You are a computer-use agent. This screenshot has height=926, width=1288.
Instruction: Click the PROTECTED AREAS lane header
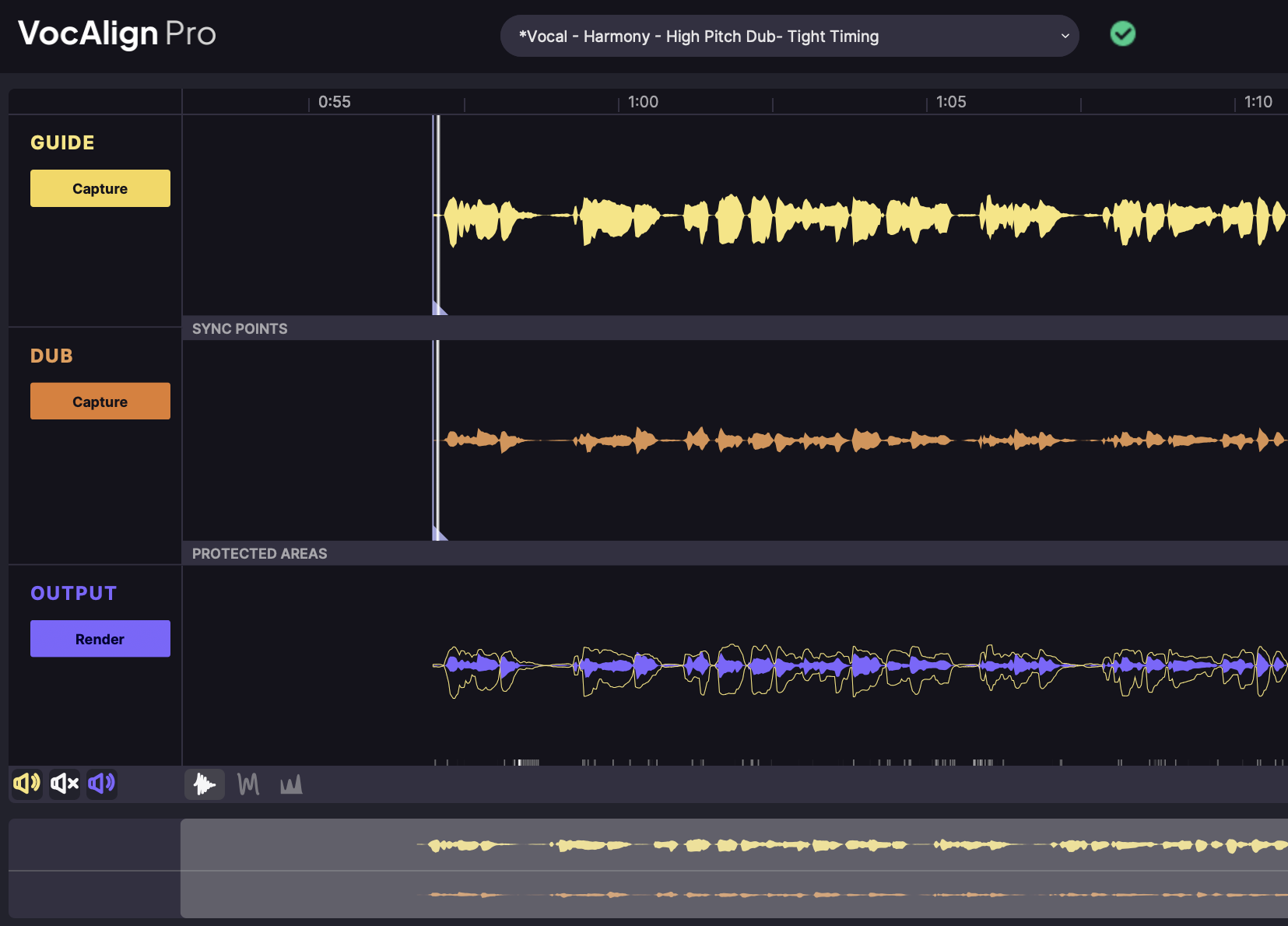(259, 553)
